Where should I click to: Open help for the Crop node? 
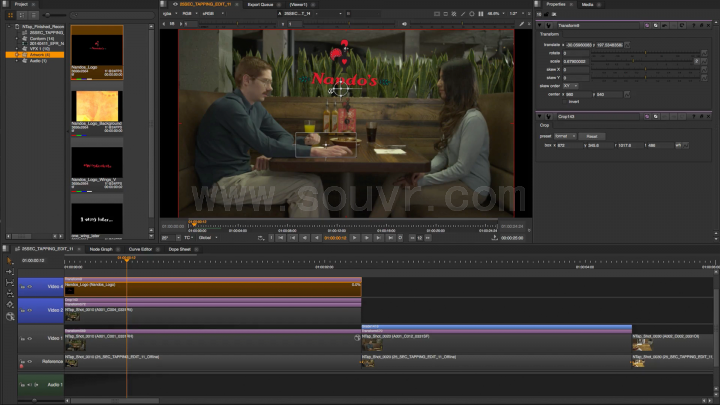[693, 117]
